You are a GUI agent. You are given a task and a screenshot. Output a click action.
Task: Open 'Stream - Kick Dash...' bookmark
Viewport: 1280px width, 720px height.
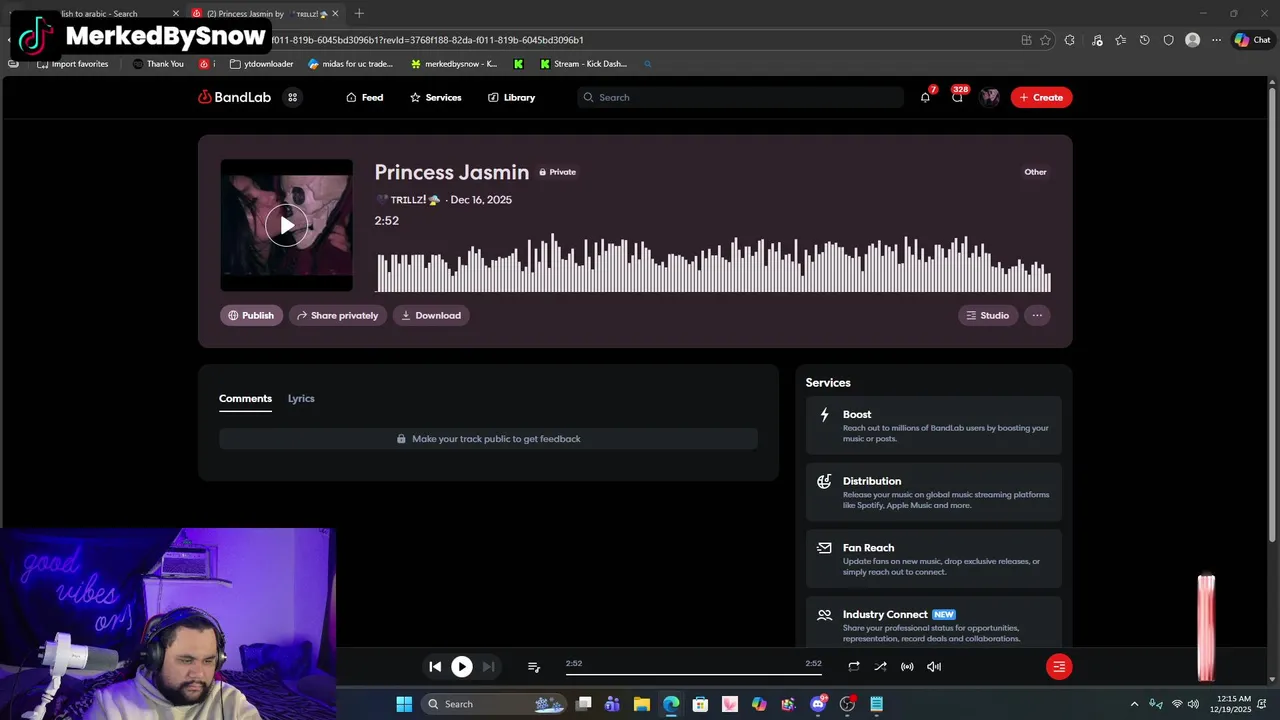point(583,64)
